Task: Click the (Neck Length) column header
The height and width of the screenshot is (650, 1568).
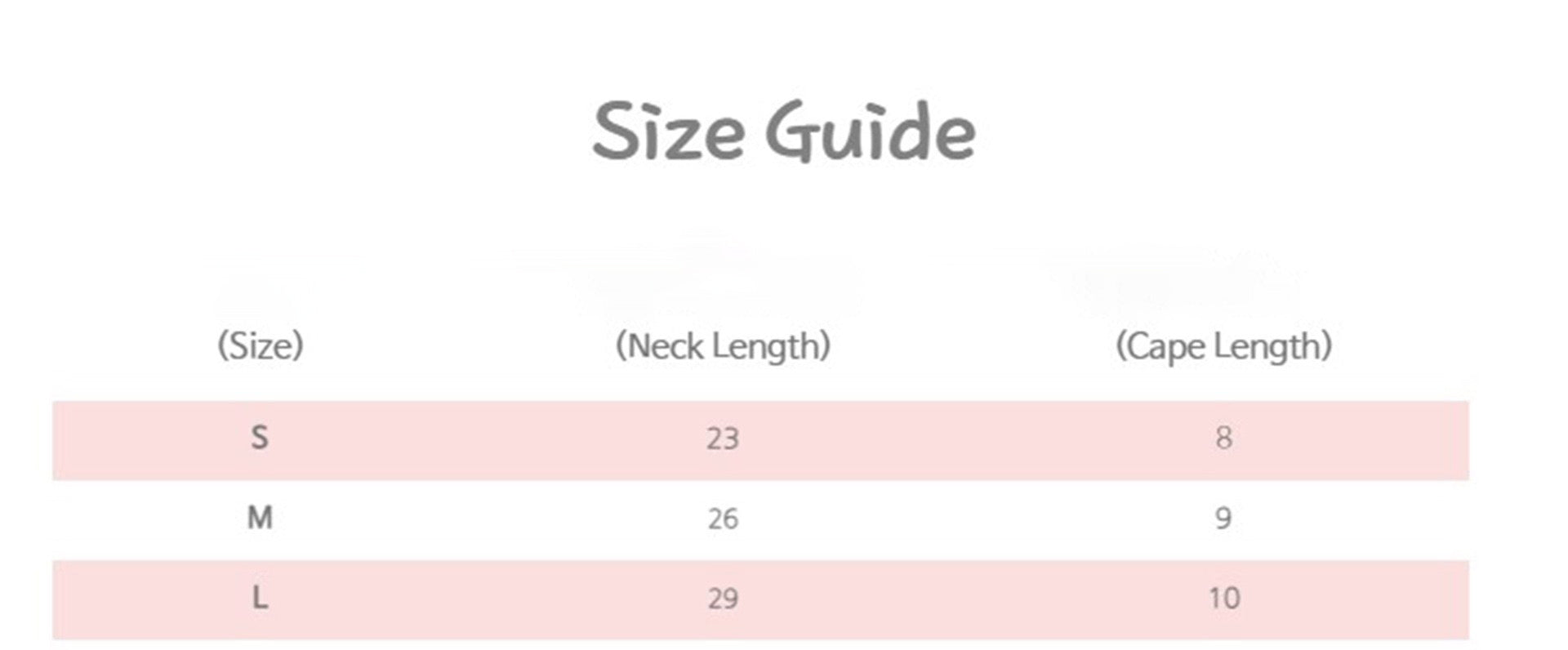Action: 723,346
